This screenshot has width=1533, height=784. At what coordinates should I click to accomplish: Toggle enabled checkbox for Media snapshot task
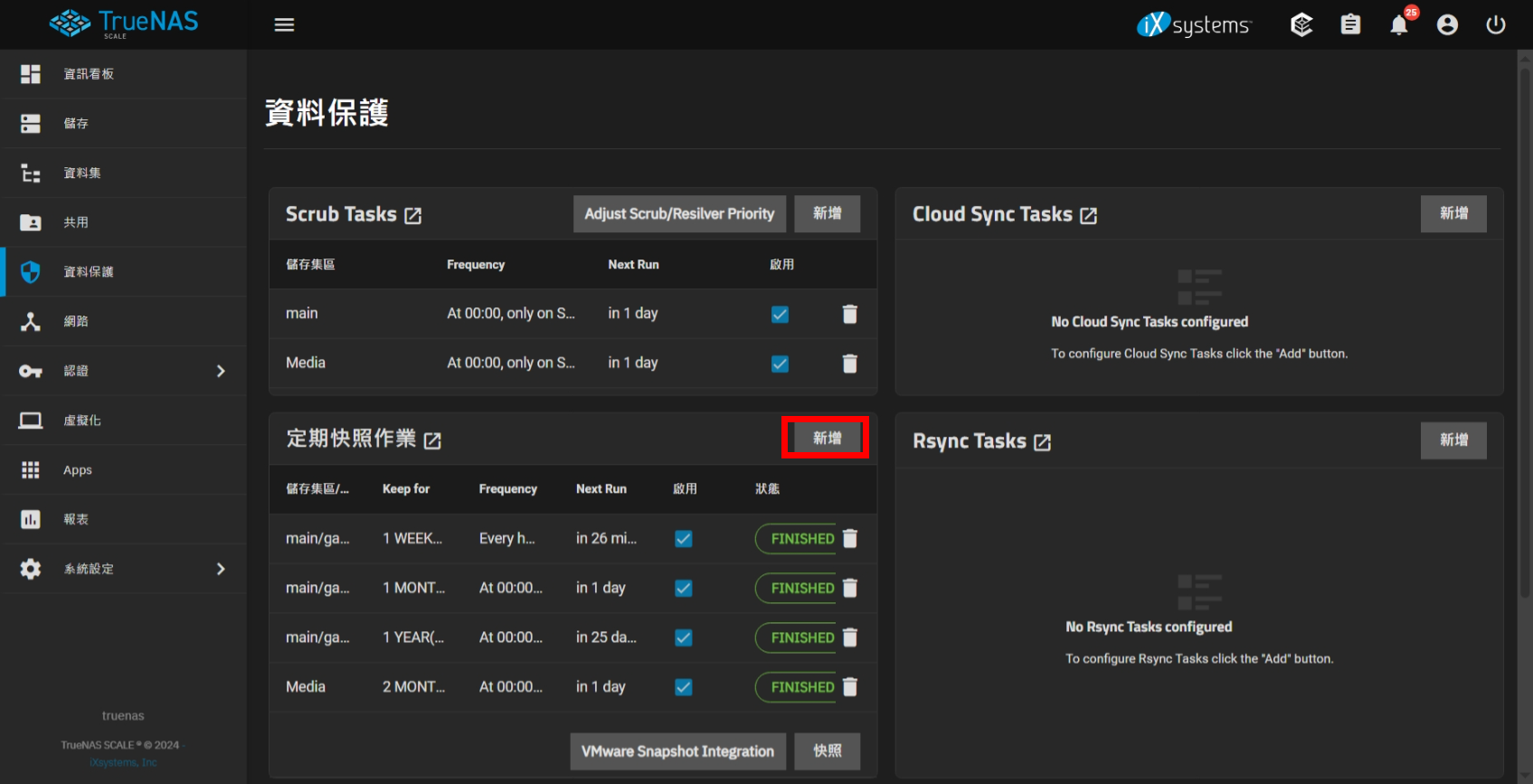pos(684,687)
